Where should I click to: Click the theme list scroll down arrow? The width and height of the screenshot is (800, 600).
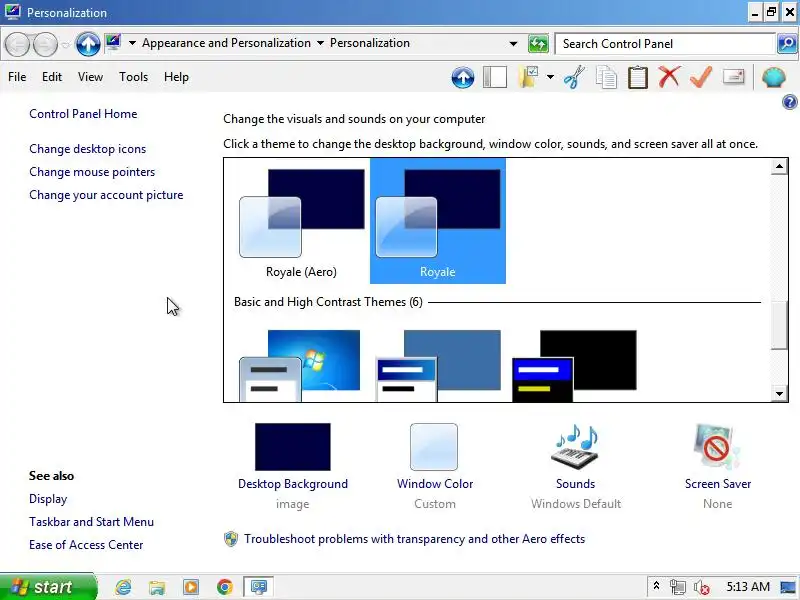click(x=779, y=393)
